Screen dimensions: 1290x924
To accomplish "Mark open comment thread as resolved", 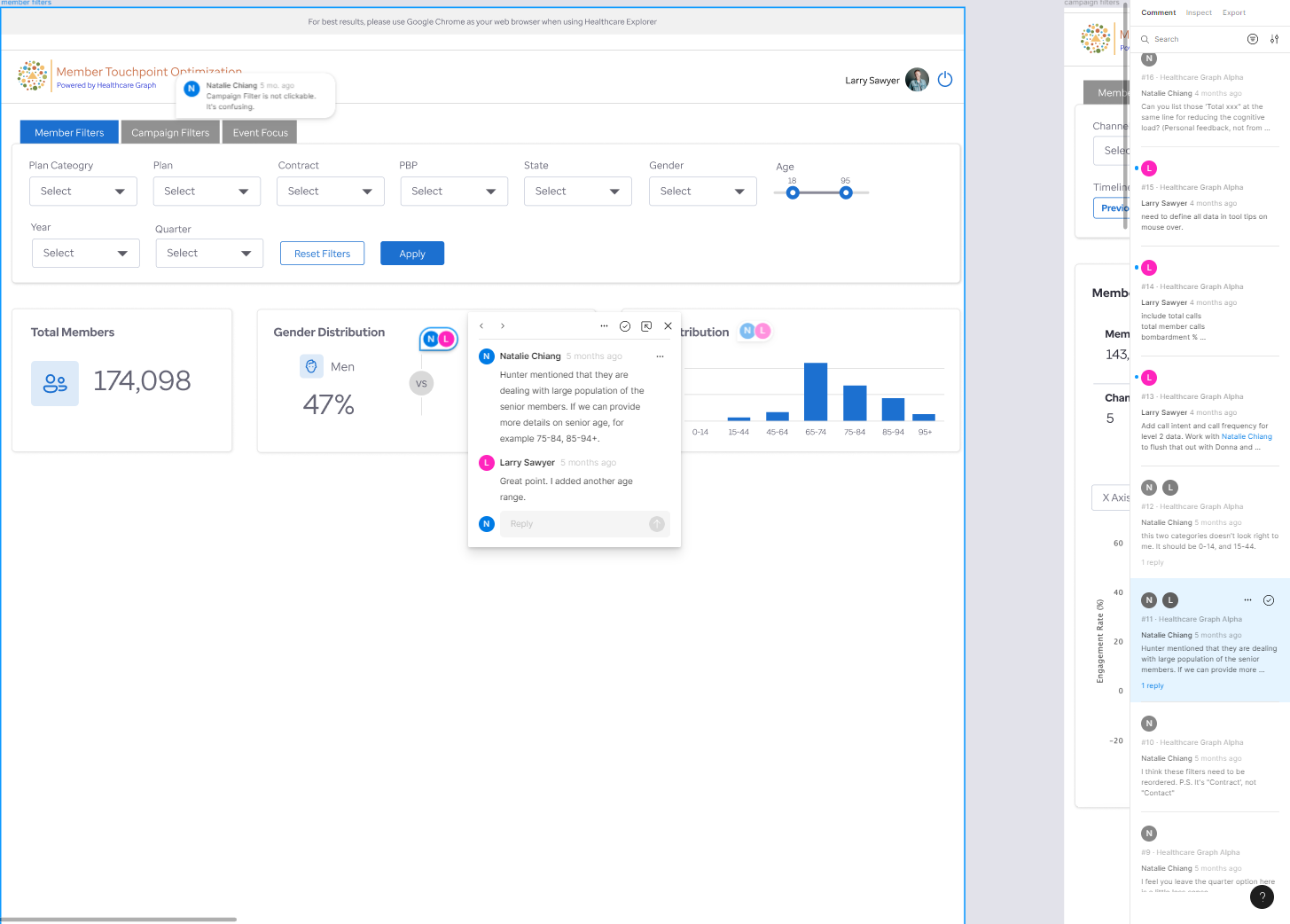I will (x=625, y=326).
